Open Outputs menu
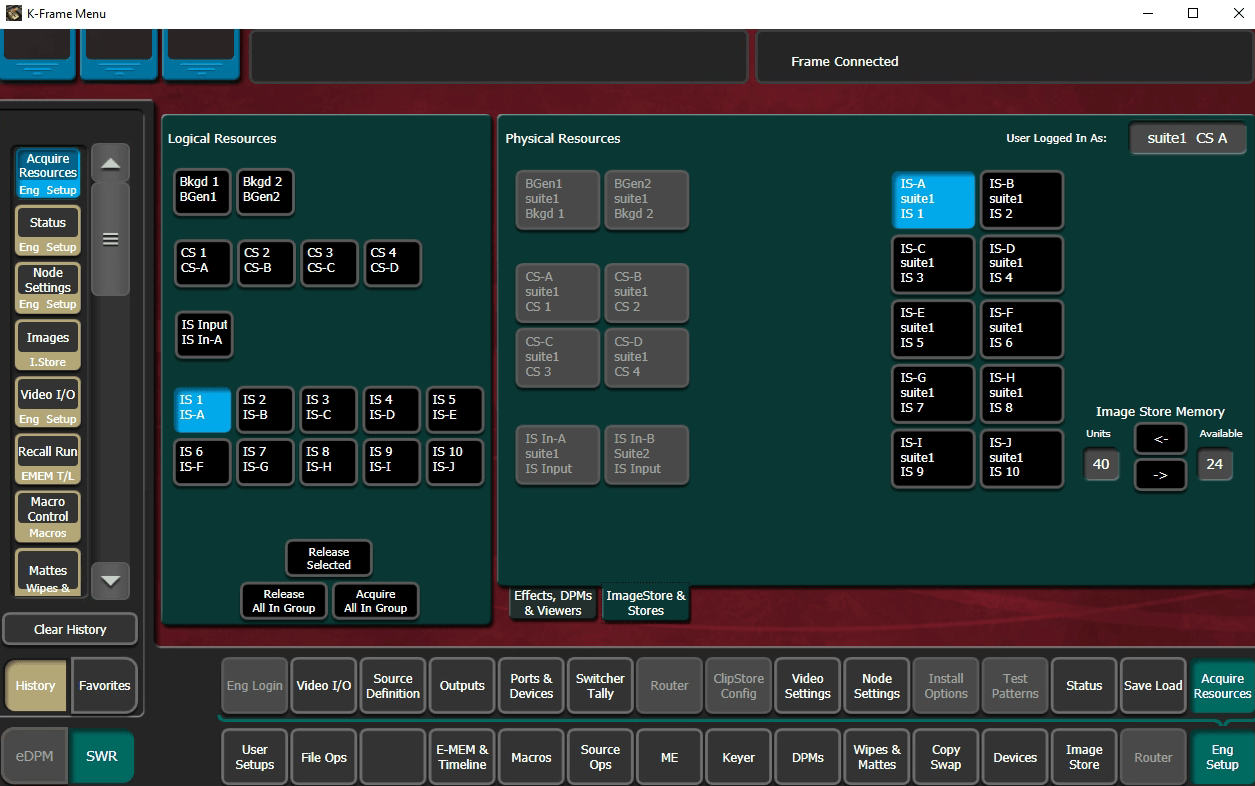This screenshot has height=786, width=1255. click(x=462, y=686)
